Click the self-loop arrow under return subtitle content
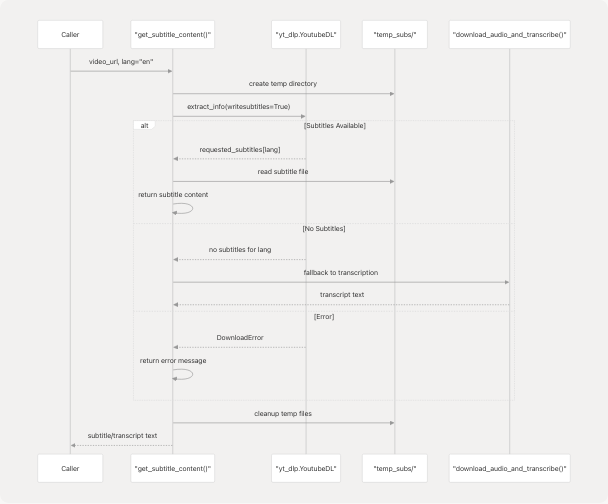Viewport: 608px width, 504px height. pos(185,208)
